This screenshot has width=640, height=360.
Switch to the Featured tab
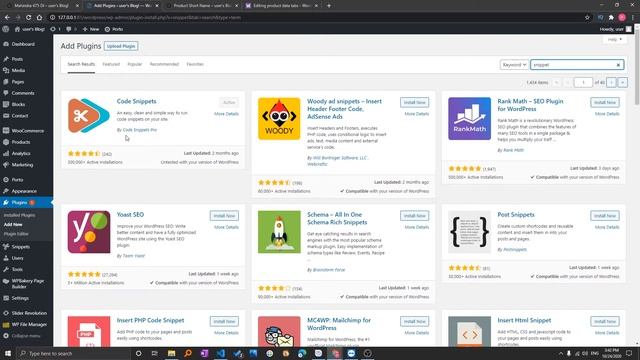click(111, 64)
